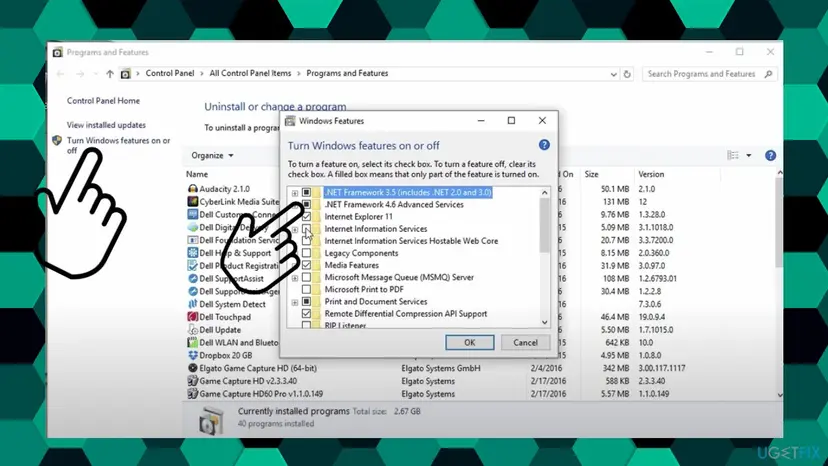The height and width of the screenshot is (466, 828).
Task: Click All Control Panel Items breadcrumb
Action: [x=250, y=73]
